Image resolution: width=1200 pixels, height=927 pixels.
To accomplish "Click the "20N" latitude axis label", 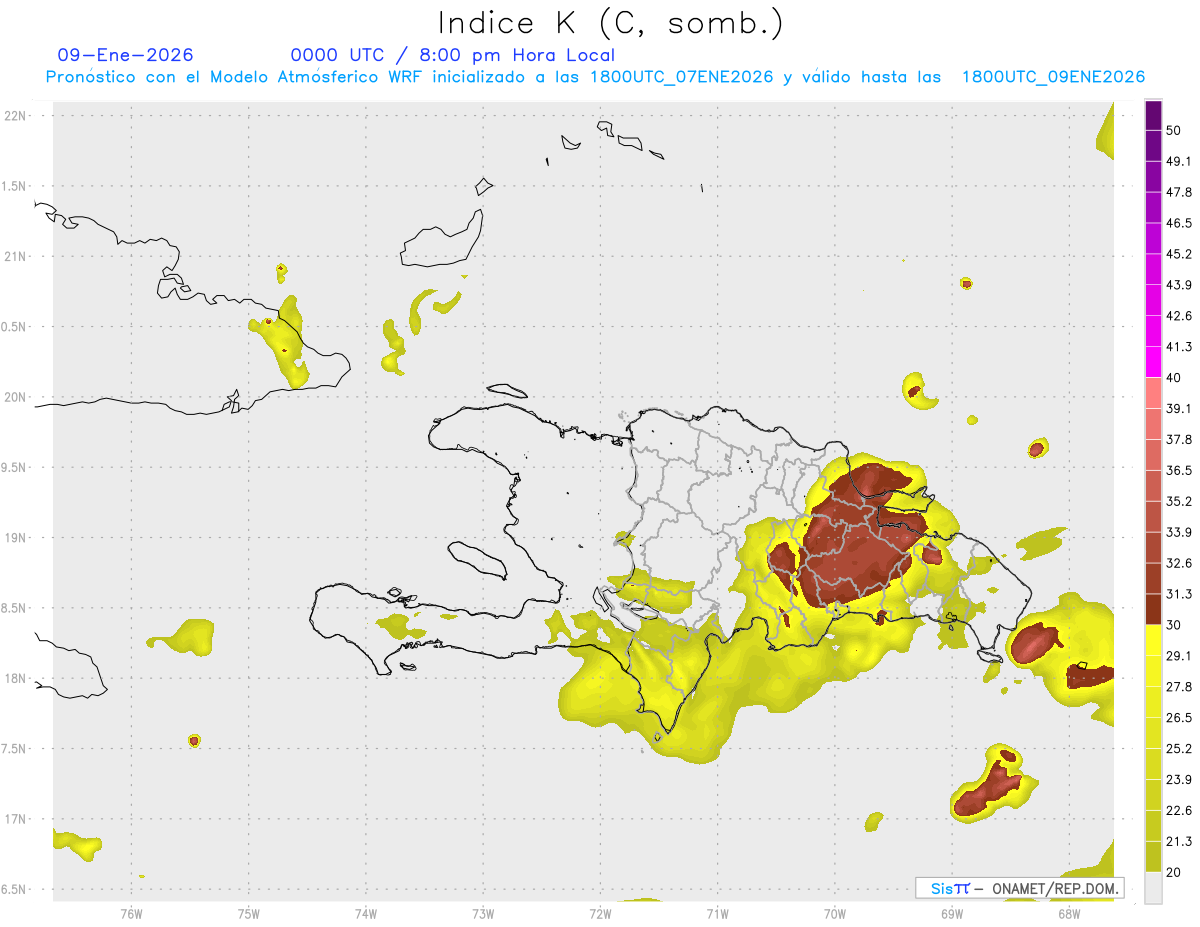I will tap(17, 397).
